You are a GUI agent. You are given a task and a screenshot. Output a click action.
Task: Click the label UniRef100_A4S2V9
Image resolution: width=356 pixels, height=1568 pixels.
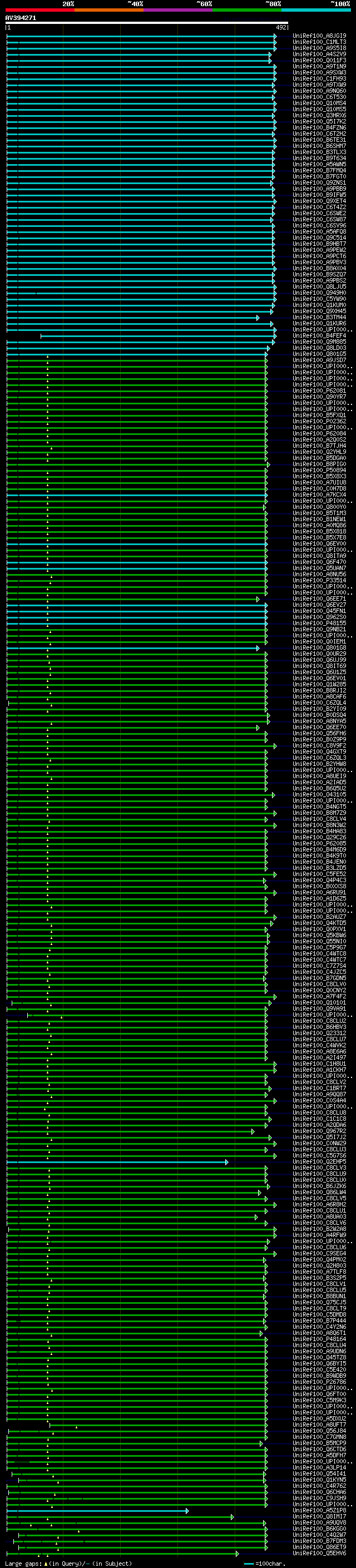(x=319, y=54)
